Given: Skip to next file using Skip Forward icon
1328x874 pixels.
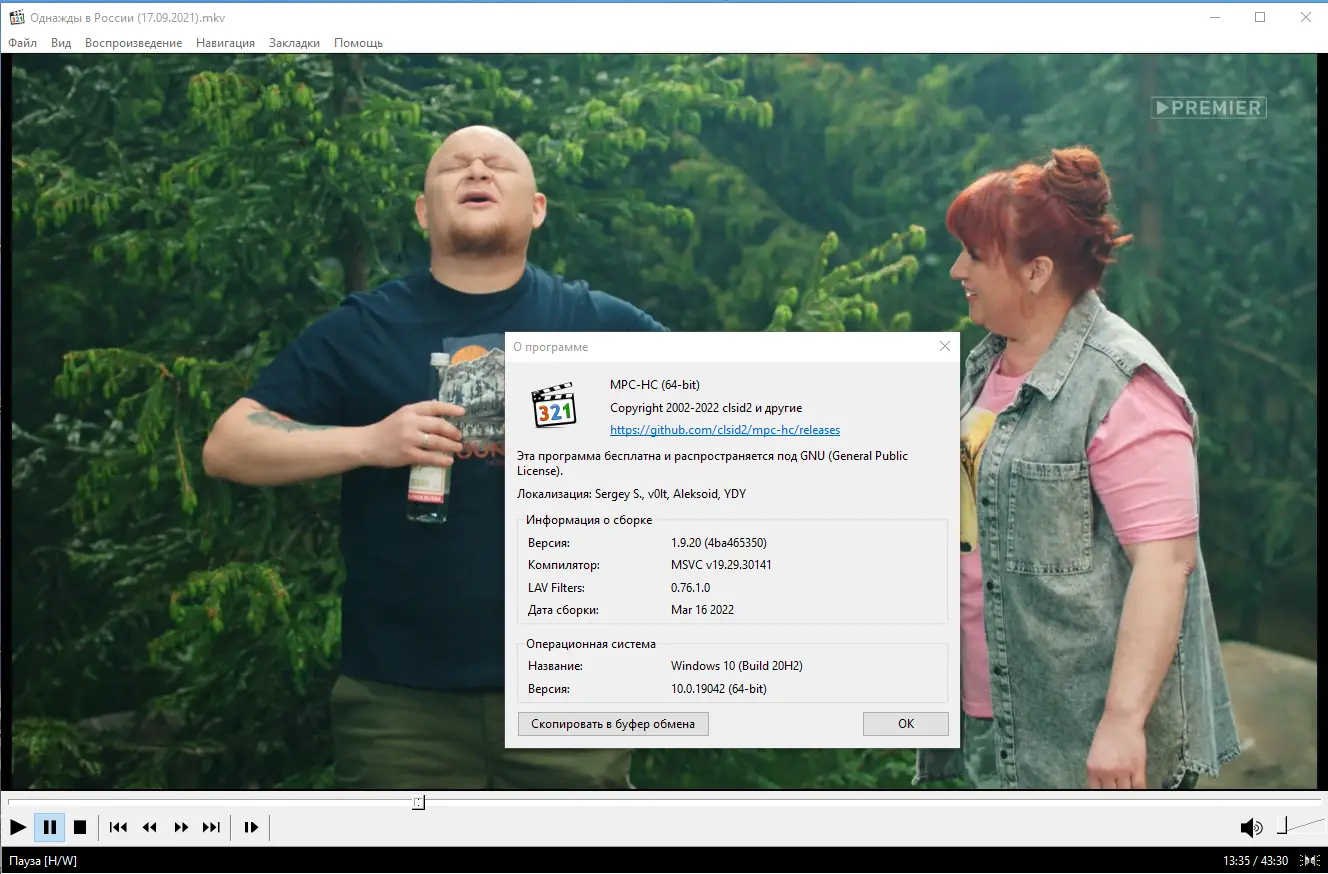Looking at the screenshot, I should point(211,827).
